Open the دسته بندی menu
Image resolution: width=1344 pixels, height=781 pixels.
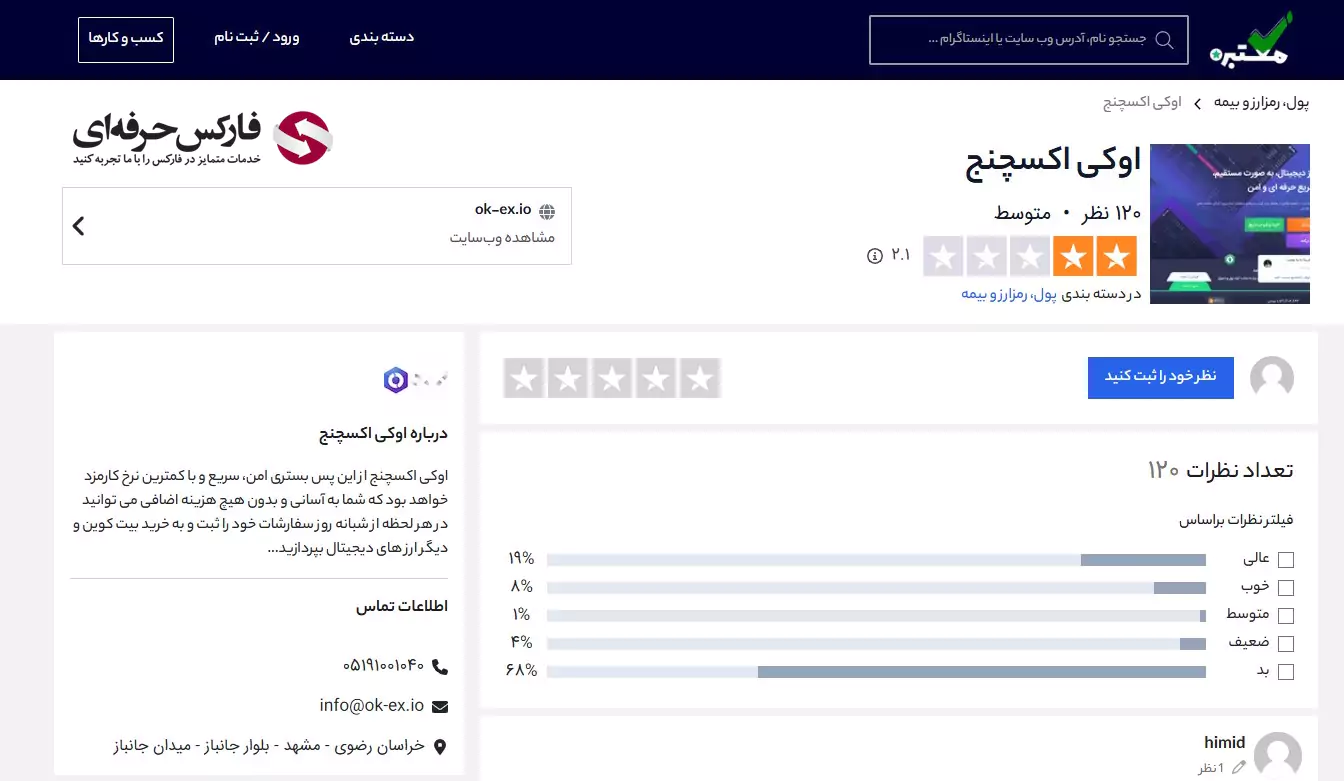pyautogui.click(x=381, y=37)
